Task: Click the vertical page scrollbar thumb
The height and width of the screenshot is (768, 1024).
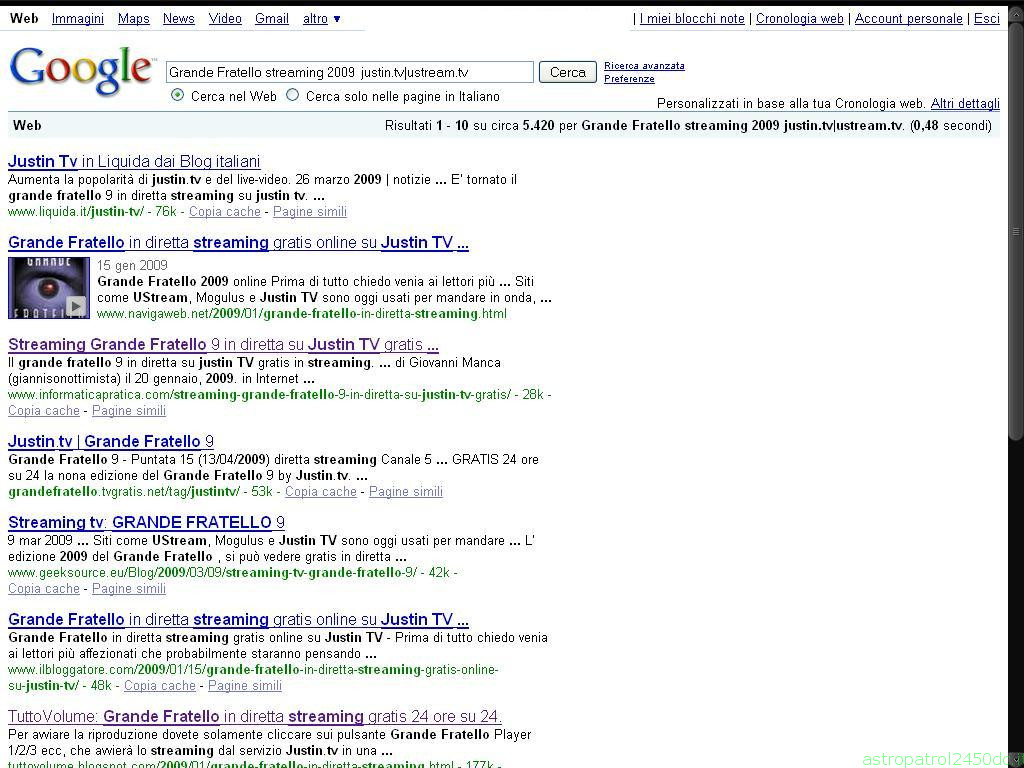Action: click(x=1016, y=231)
